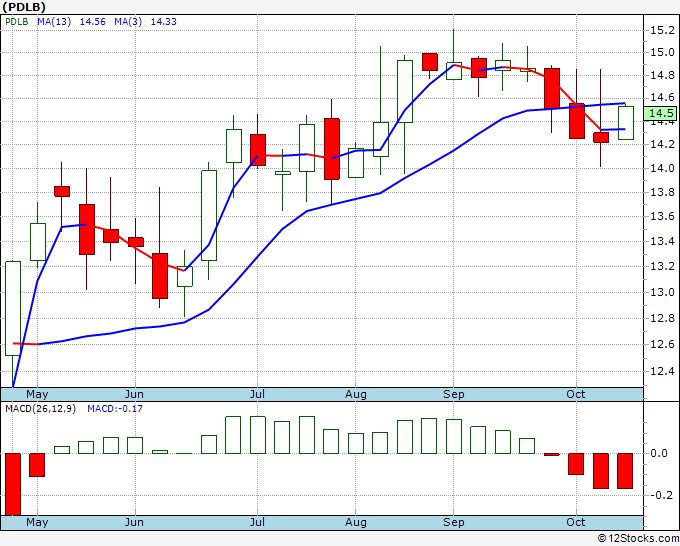Click the highlighted current price tag 14.5
Screen dimensions: 680x546
[x=660, y=114]
